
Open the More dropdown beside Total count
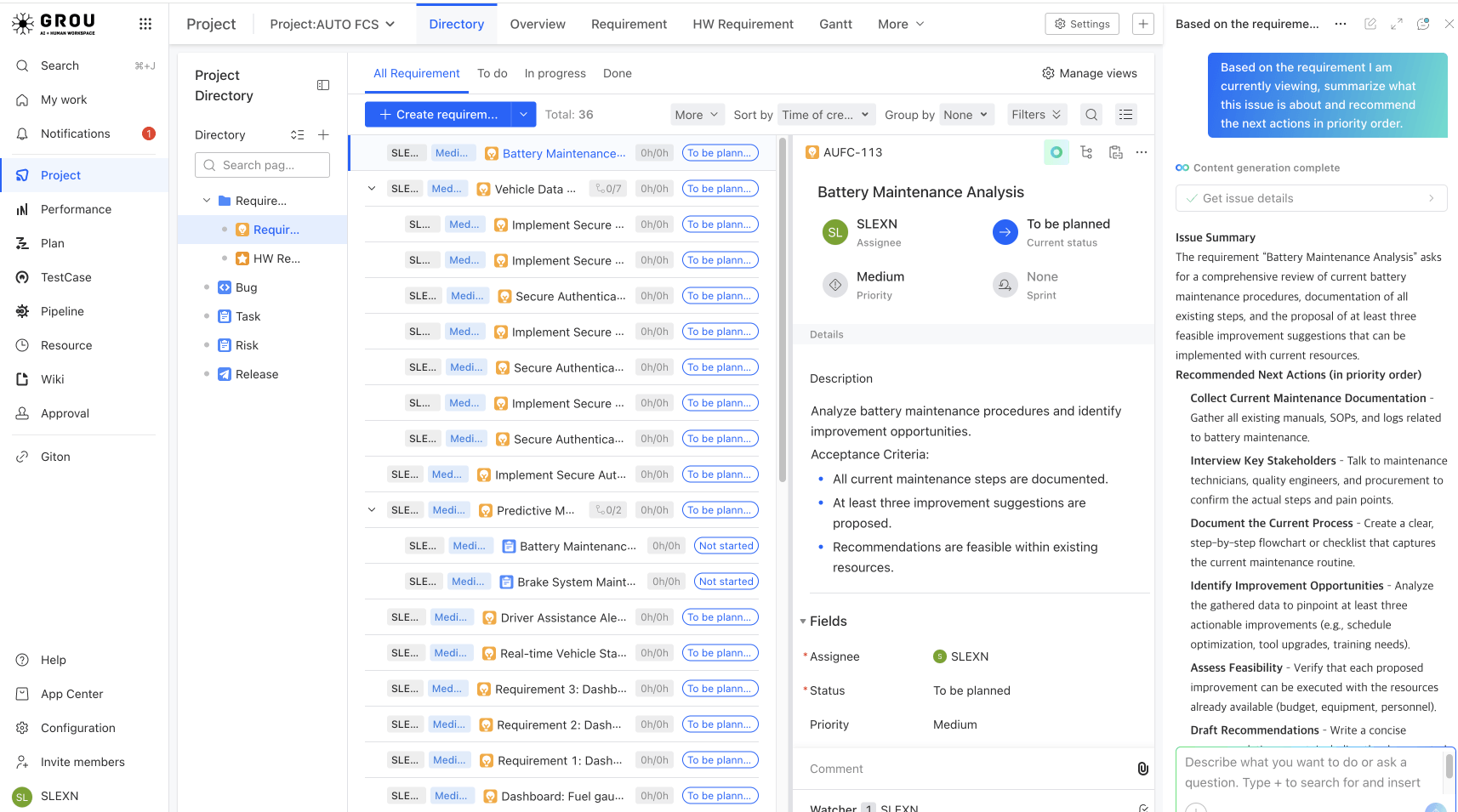click(x=697, y=115)
